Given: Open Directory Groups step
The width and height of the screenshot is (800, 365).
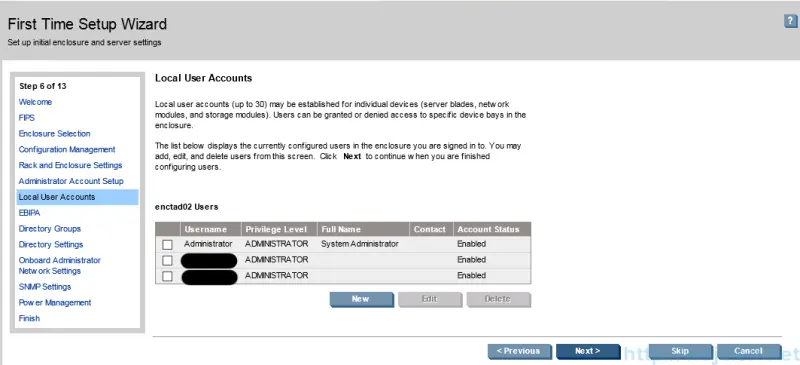Looking at the screenshot, I should click(49, 229).
